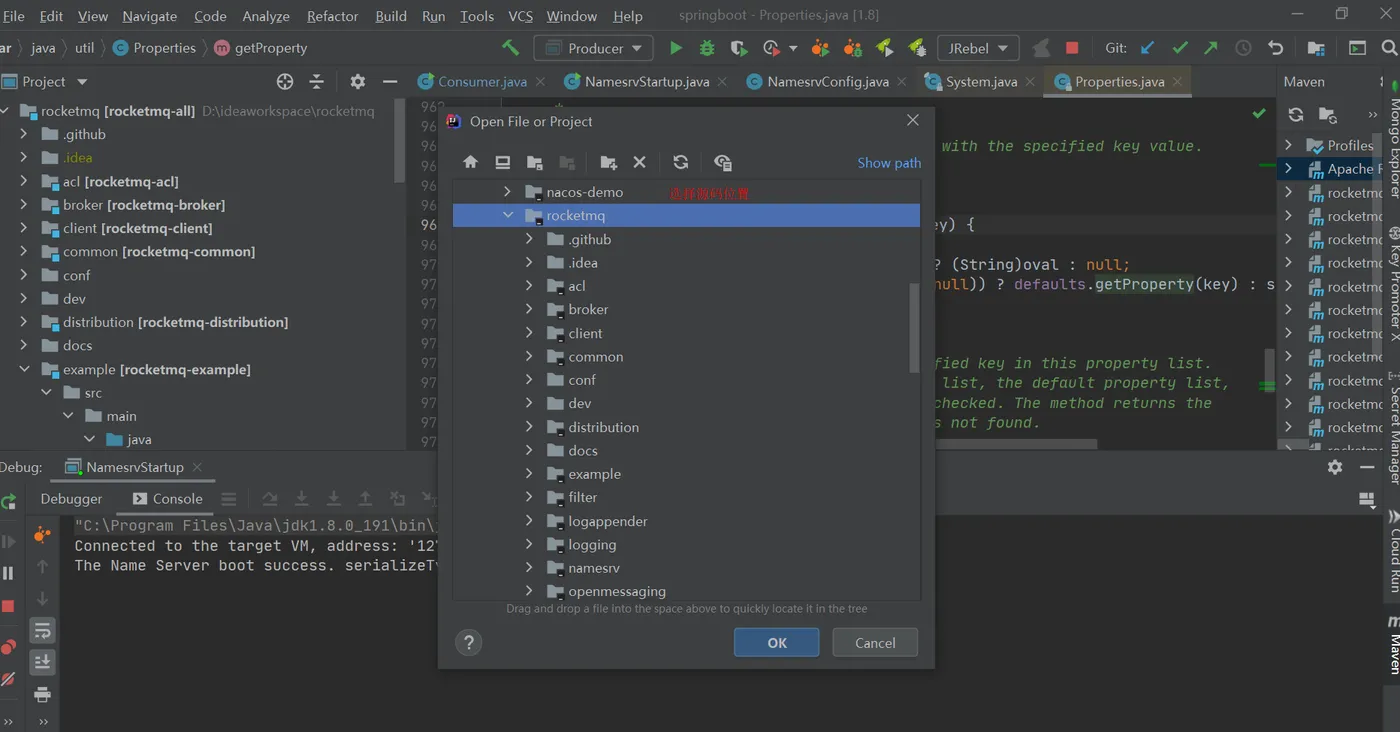Screen dimensions: 1400x732
Task: Toggle show hidden files icon in dialog
Action: coord(723,162)
